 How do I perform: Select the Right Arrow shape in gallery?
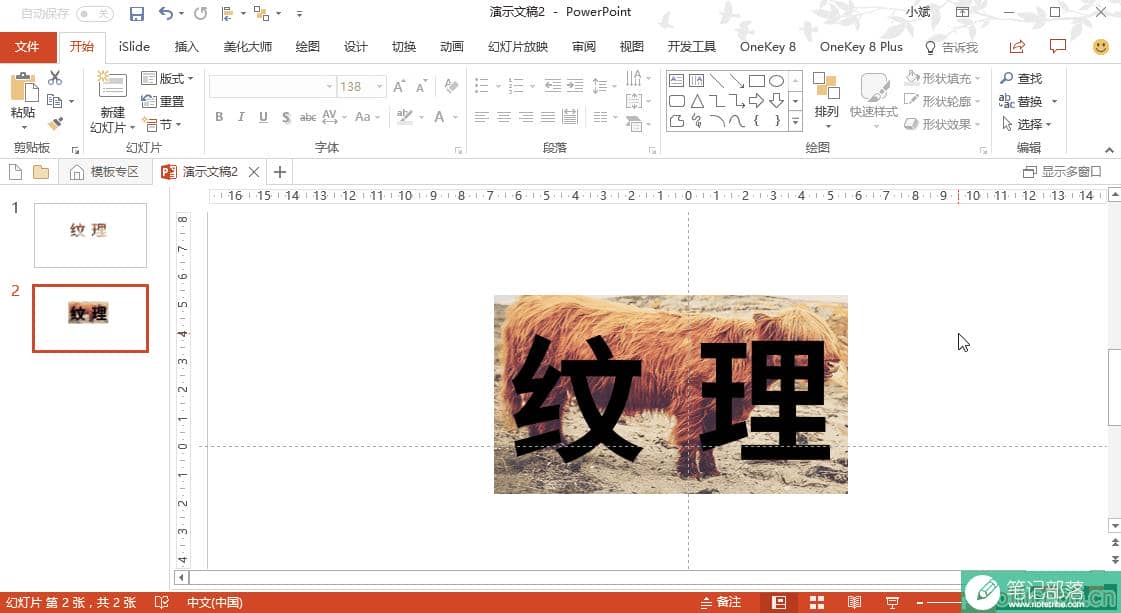756,101
